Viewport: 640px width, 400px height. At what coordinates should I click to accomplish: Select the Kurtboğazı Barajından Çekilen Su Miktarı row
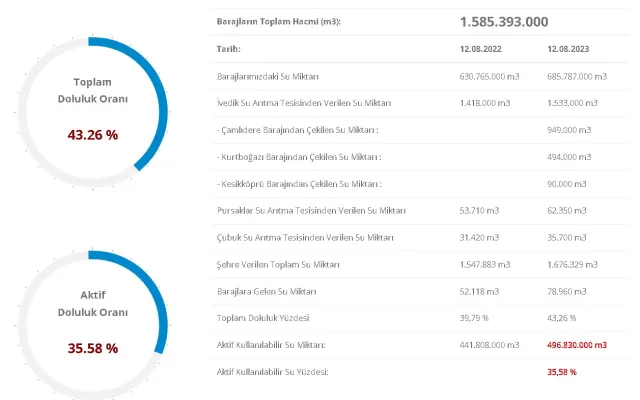pyautogui.click(x=299, y=157)
